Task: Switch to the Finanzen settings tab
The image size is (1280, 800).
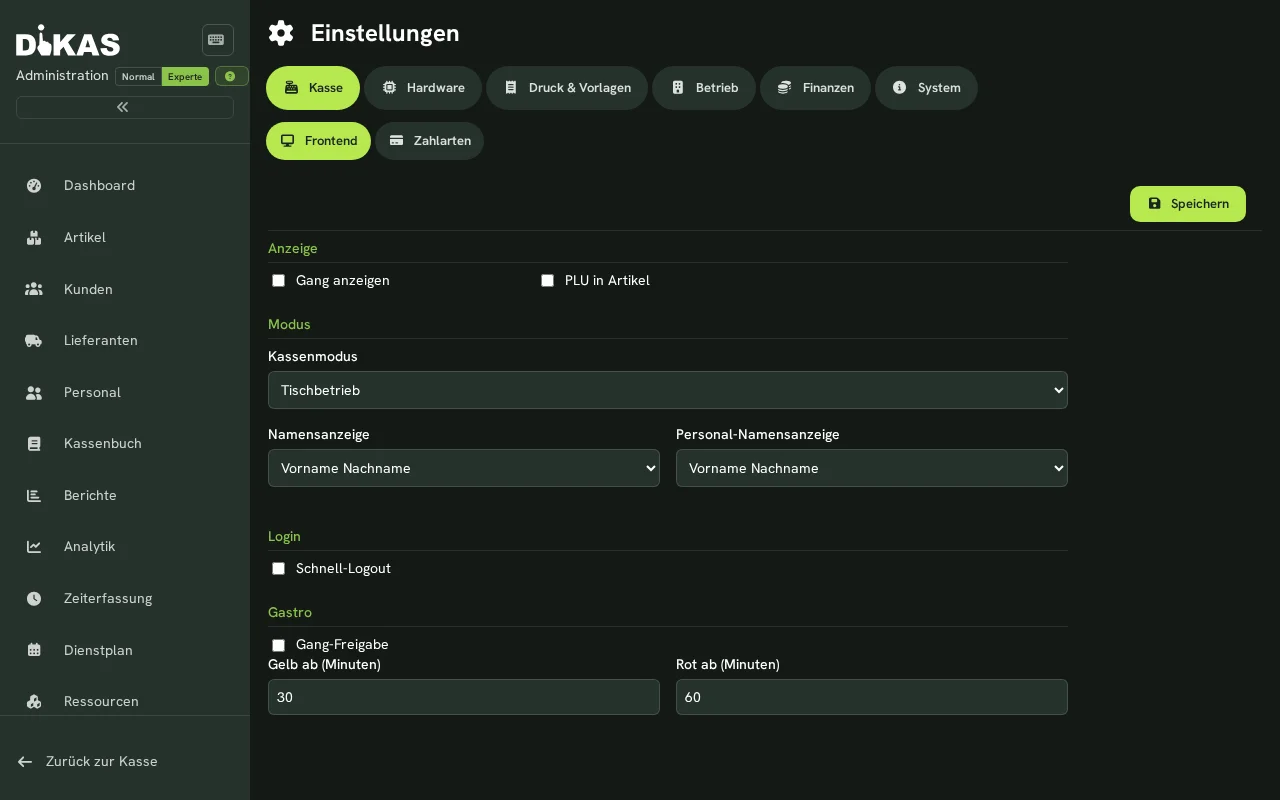Action: 815,88
